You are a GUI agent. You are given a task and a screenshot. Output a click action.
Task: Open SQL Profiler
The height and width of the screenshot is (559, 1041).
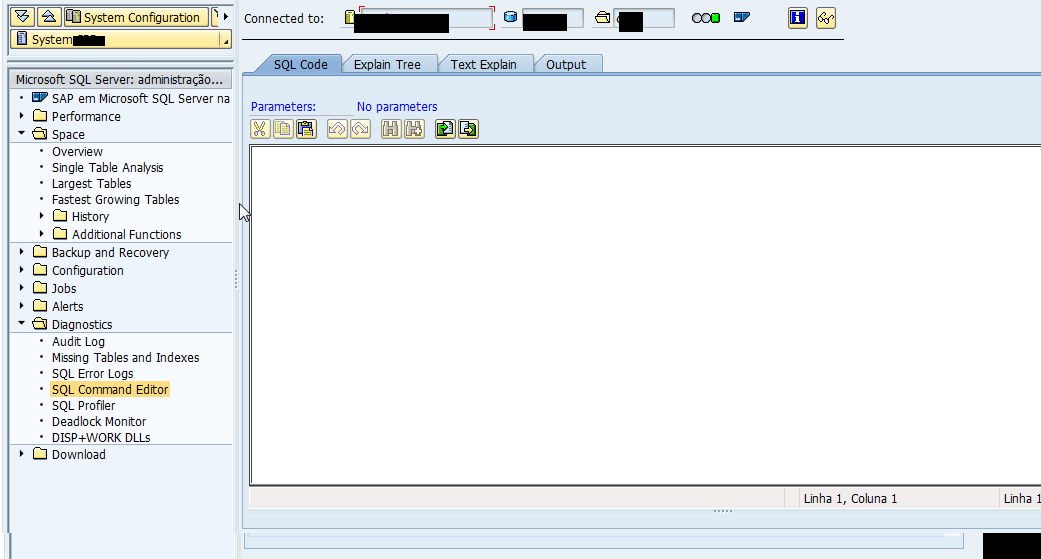pyautogui.click(x=84, y=405)
